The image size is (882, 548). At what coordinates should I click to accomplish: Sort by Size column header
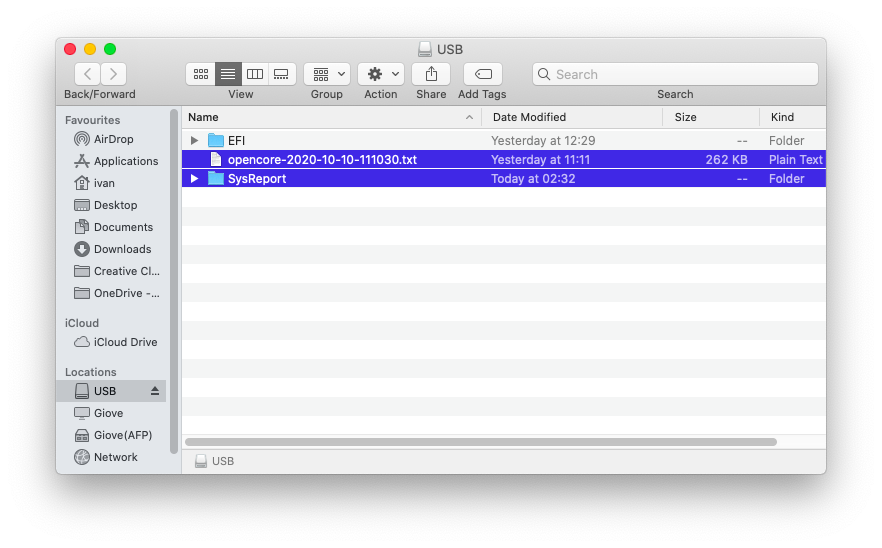pos(711,117)
